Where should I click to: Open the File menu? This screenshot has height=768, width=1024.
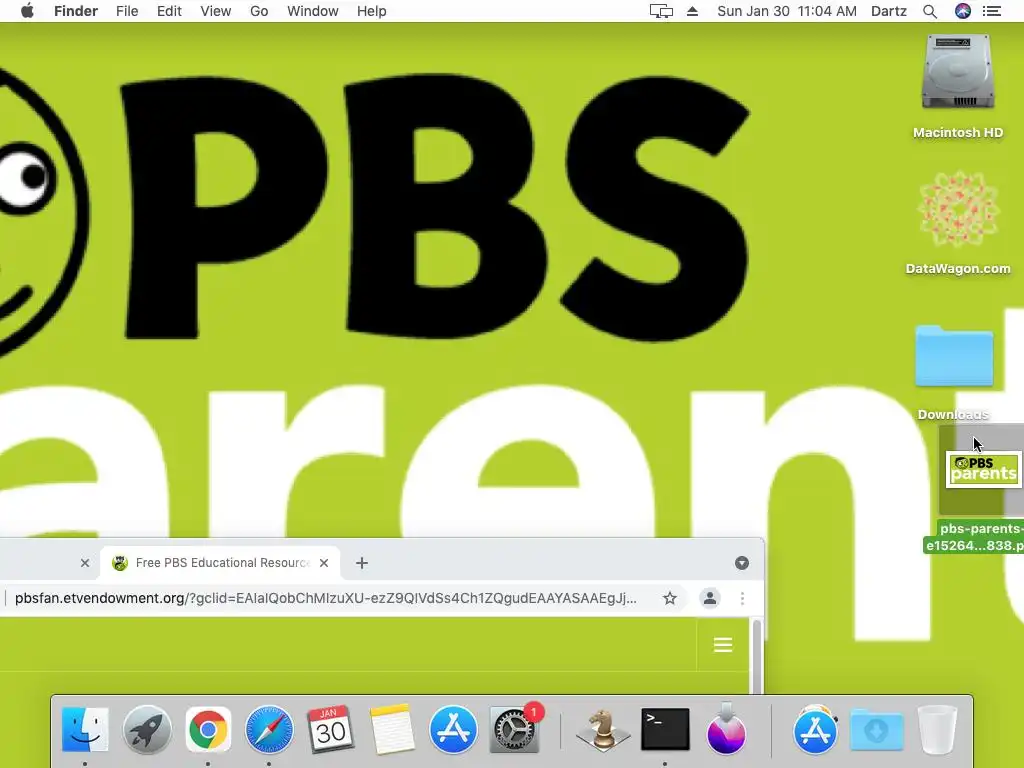coord(127,11)
